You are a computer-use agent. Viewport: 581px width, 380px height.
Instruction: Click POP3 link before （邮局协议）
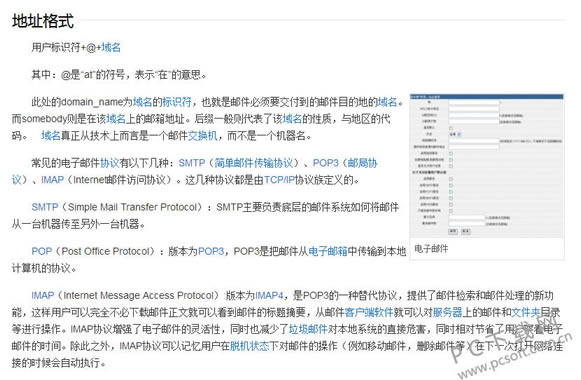(326, 163)
